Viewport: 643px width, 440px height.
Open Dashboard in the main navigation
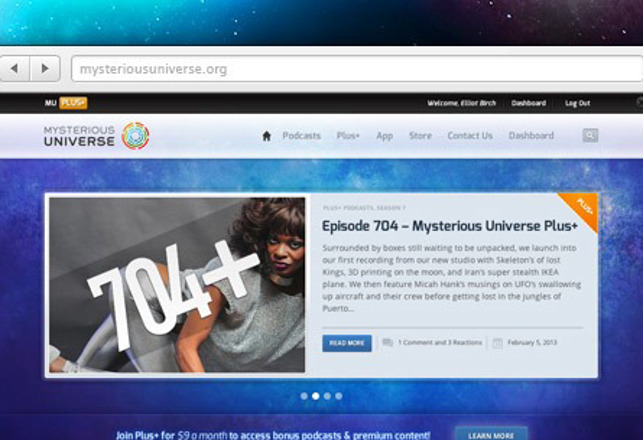tap(531, 136)
